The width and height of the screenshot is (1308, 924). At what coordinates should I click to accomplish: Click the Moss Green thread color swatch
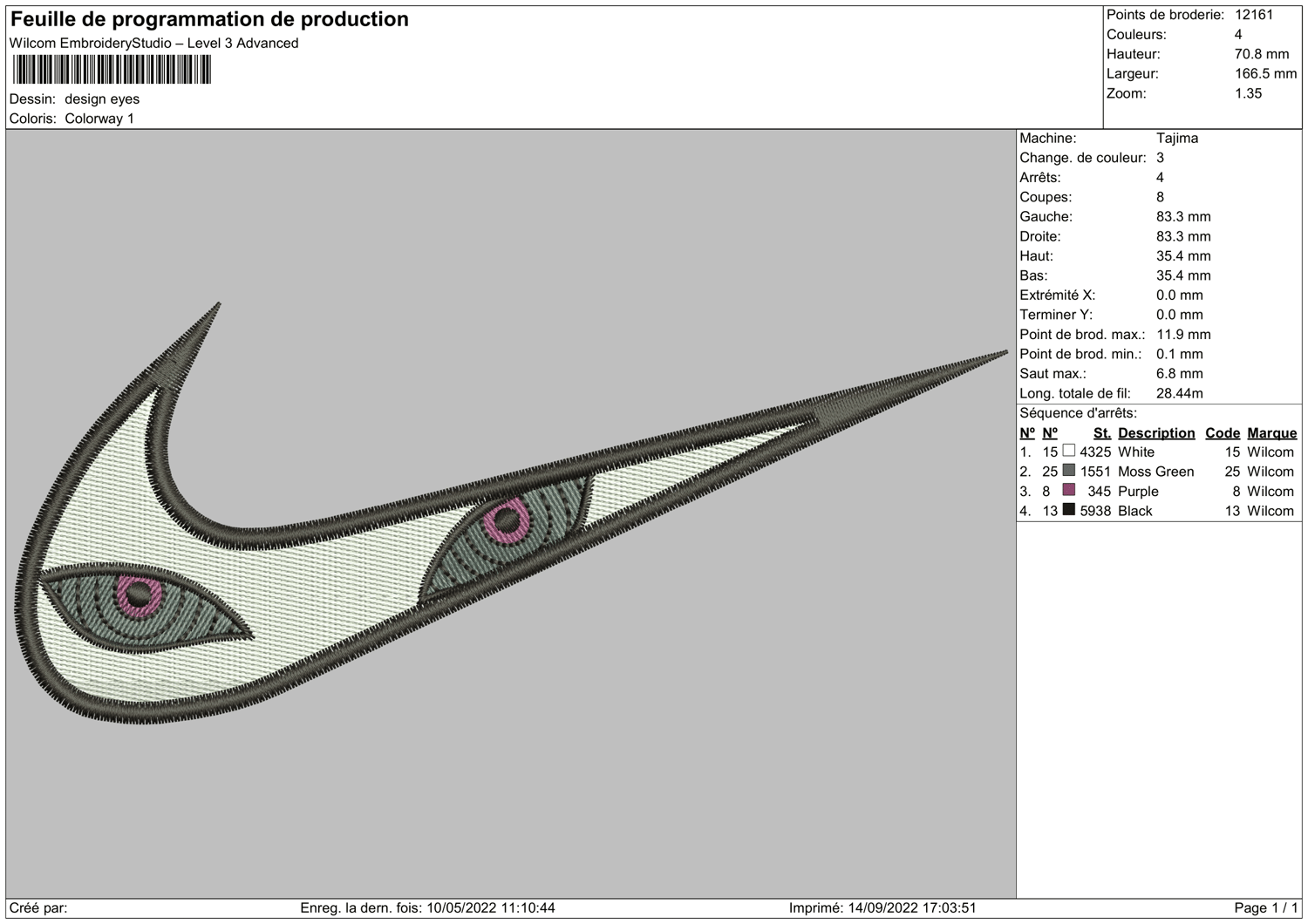coord(1069,470)
